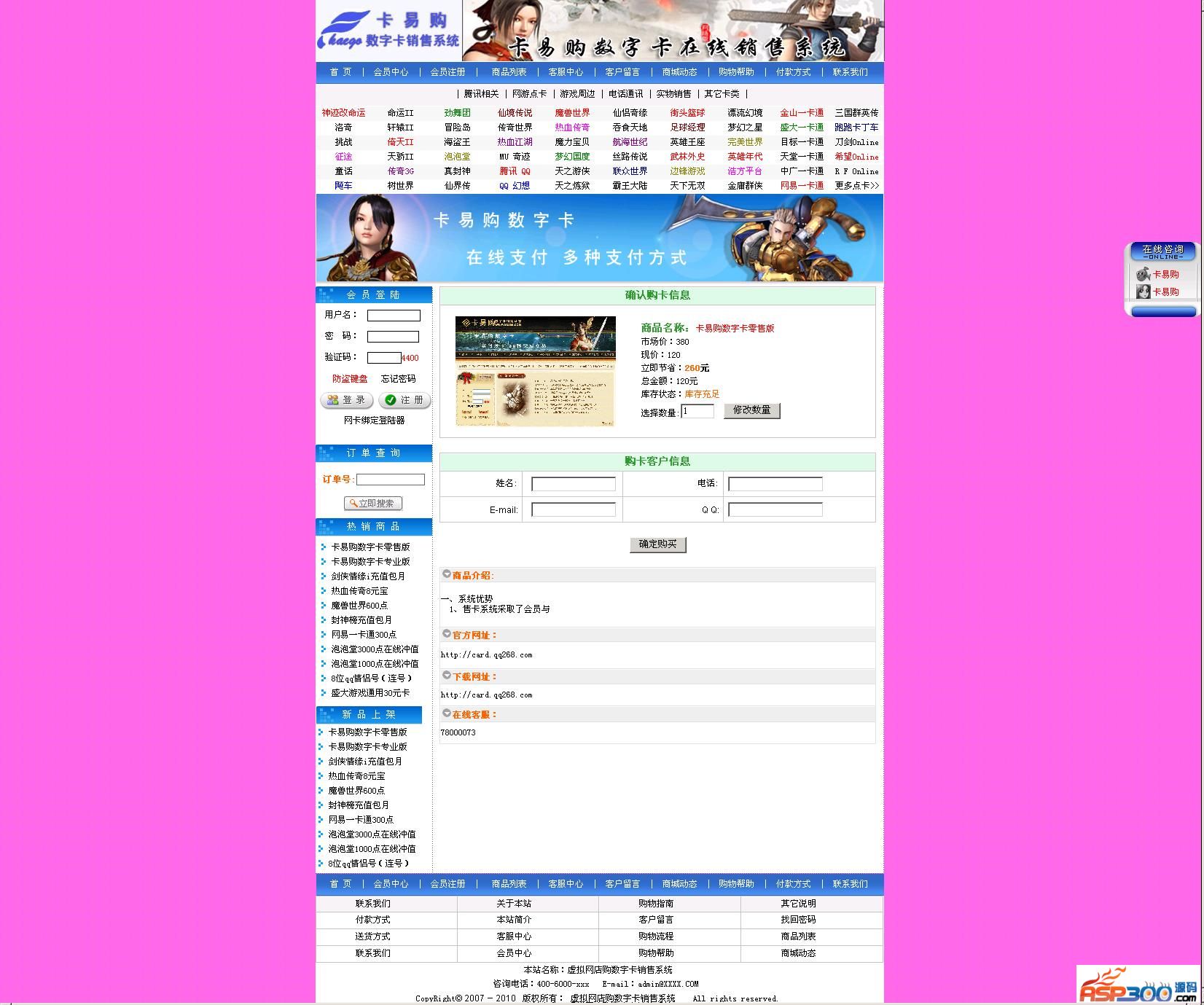The width and height of the screenshot is (1204, 1005).
Task: Click the 修改数量 button
Action: (x=751, y=410)
